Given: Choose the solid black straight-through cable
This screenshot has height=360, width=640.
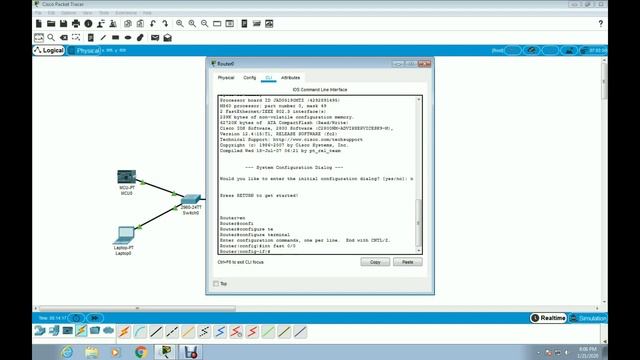Looking at the screenshot, I should [x=156, y=332].
